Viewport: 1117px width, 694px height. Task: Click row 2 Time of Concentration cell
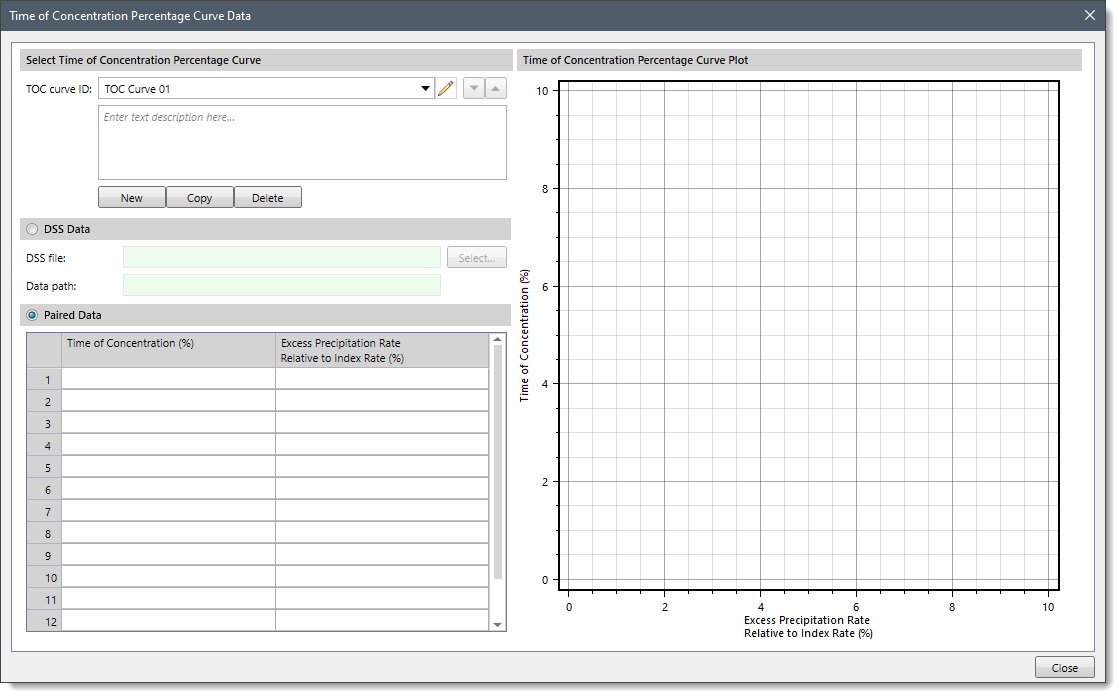pyautogui.click(x=168, y=401)
